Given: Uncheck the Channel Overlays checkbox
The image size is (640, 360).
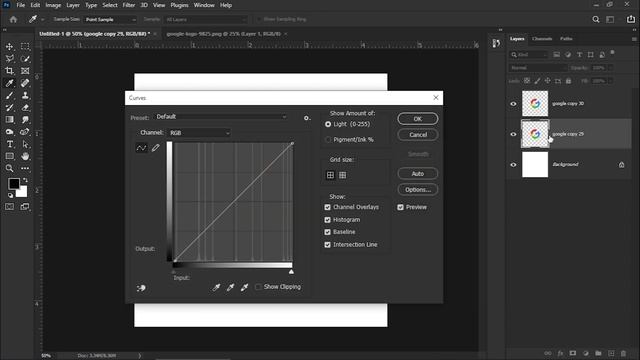Looking at the screenshot, I should click(327, 207).
